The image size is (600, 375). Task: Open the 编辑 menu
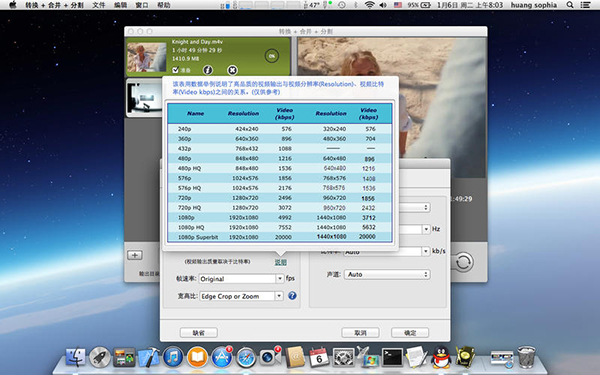[x=121, y=5]
